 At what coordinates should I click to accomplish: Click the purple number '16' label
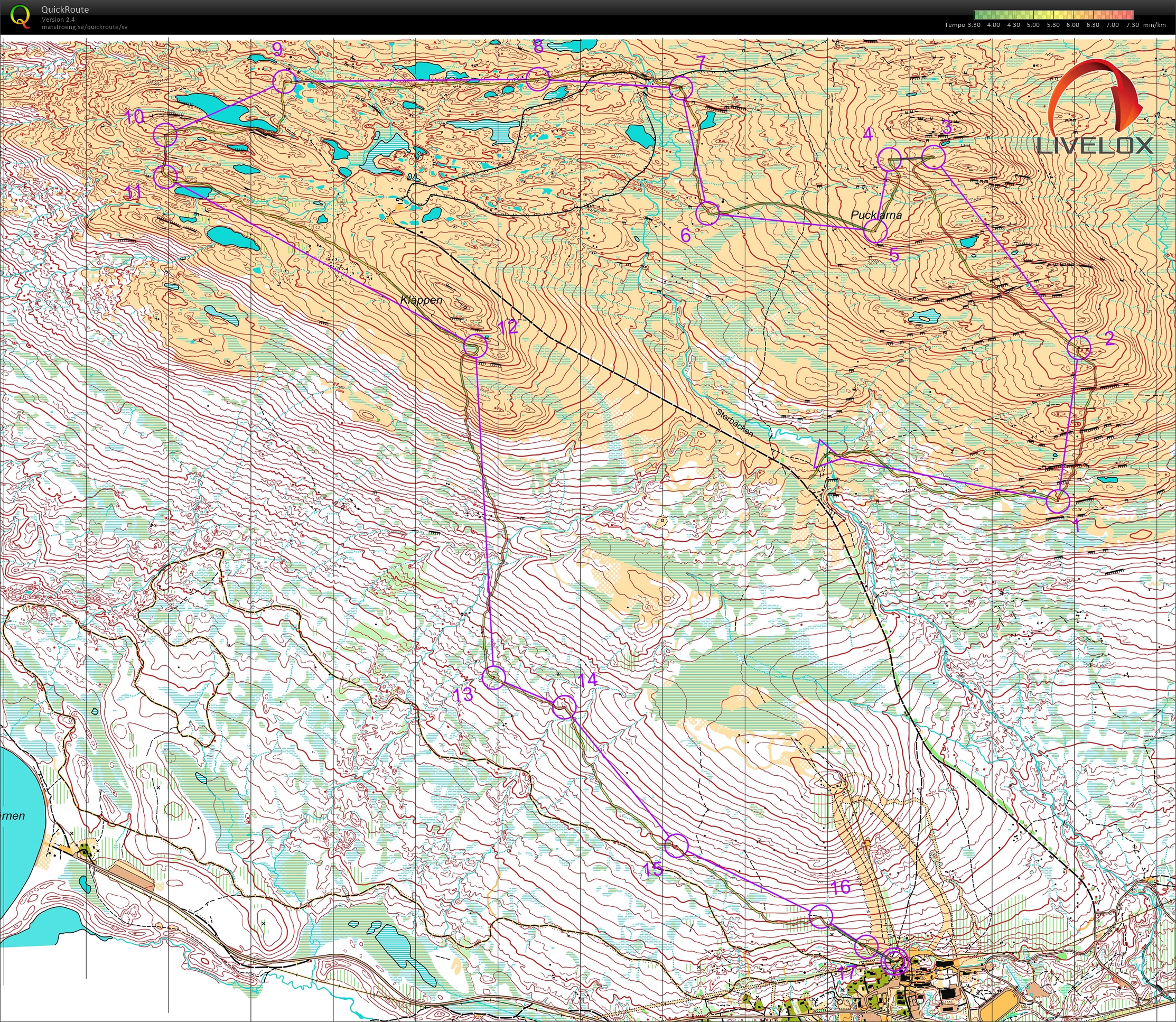click(841, 887)
